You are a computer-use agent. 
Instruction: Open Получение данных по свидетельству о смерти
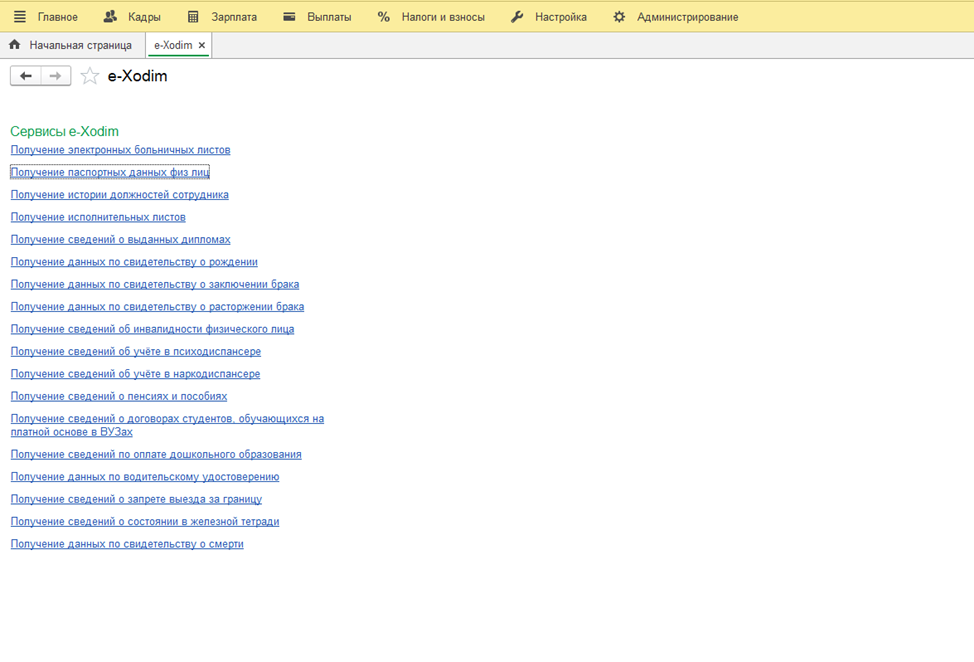point(127,544)
